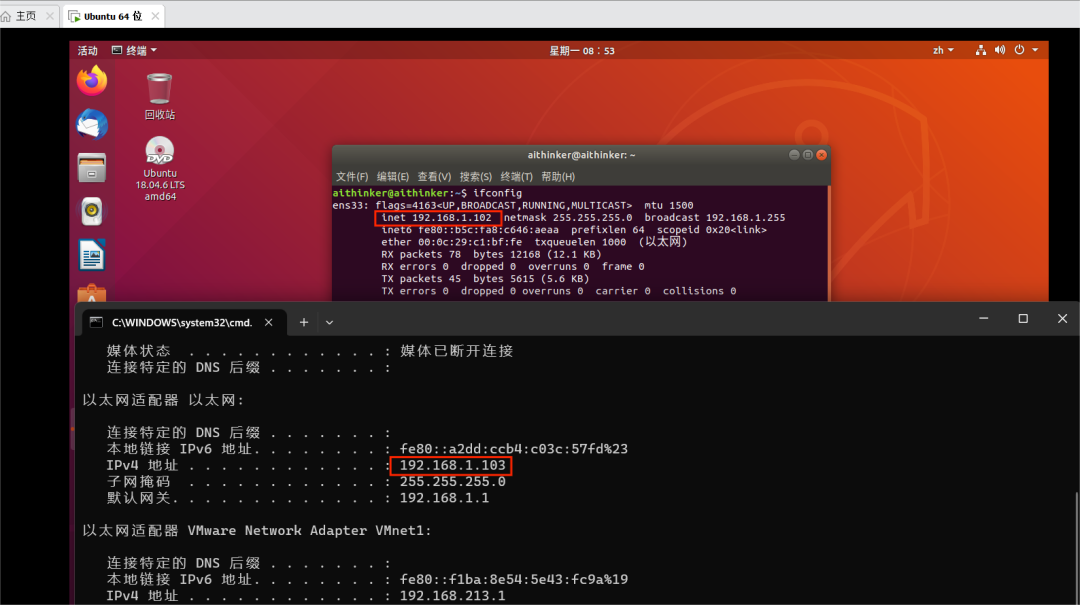Open the 帮助(H) menu in Ubuntu terminal
Image resolution: width=1080 pixels, height=605 pixels.
558,177
